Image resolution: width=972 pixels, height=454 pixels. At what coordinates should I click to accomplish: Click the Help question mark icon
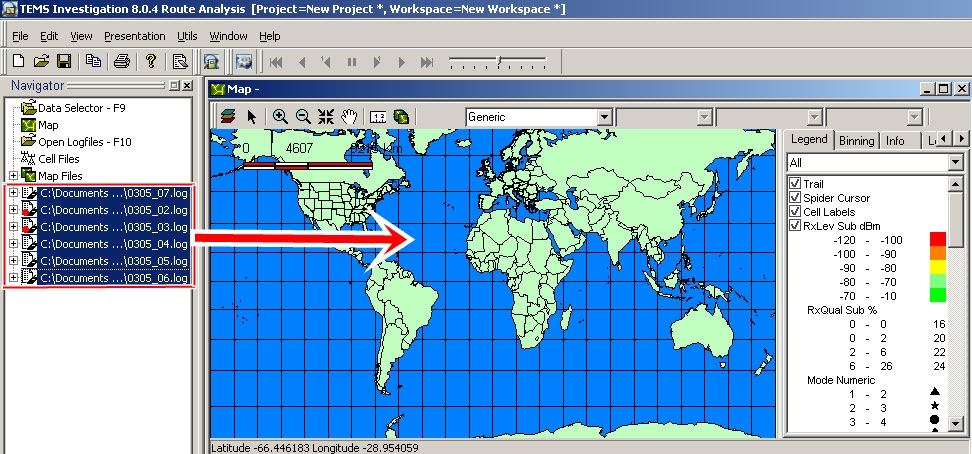[x=151, y=61]
